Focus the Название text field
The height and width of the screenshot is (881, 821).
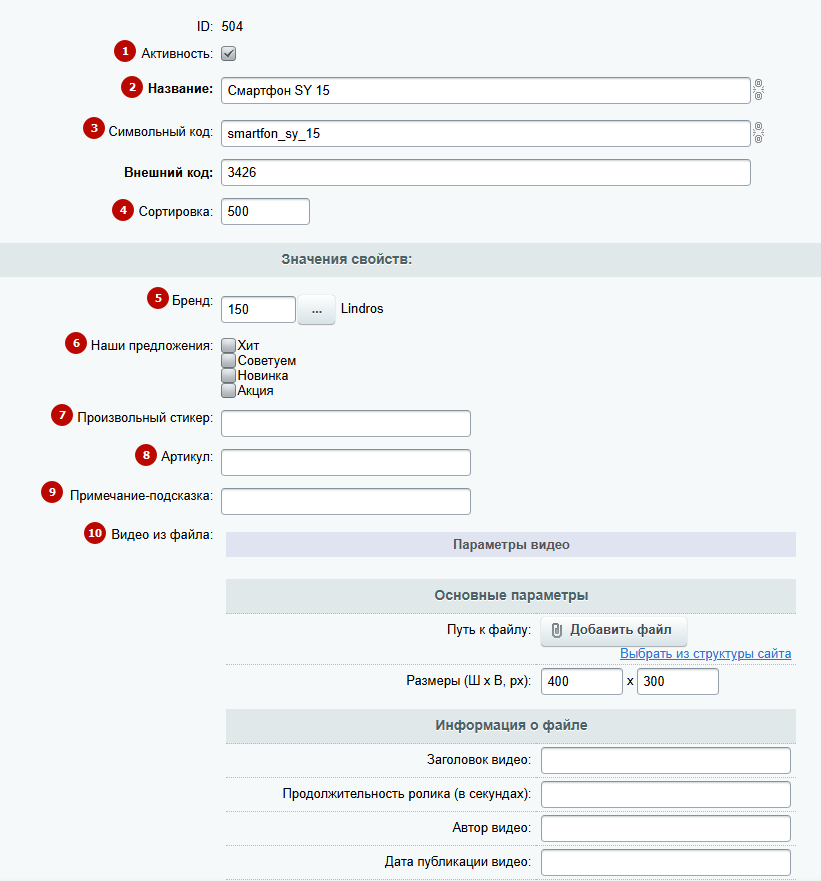486,90
